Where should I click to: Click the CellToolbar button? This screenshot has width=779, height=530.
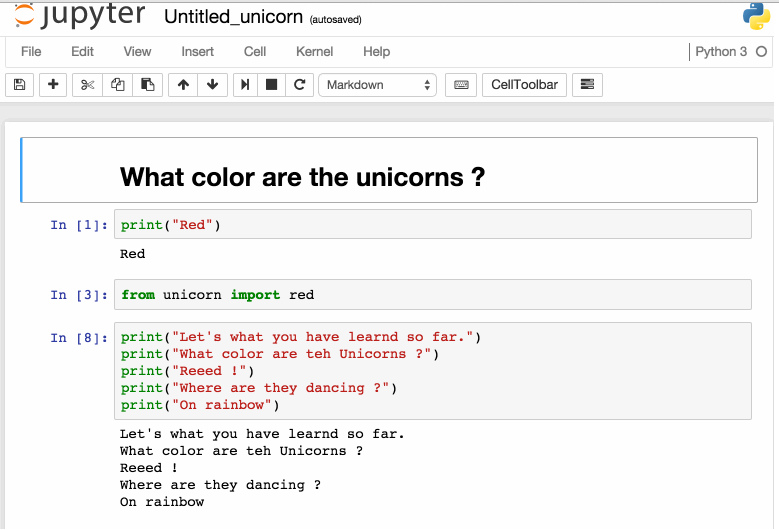[x=525, y=85]
